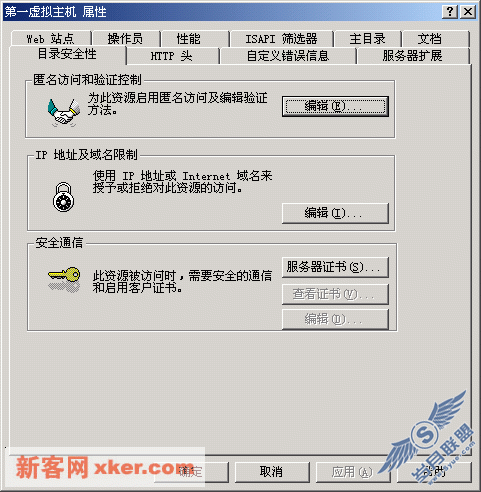Image resolution: width=481 pixels, height=492 pixels.
Task: Click the combination padlock IP restriction icon
Action: (x=63, y=197)
